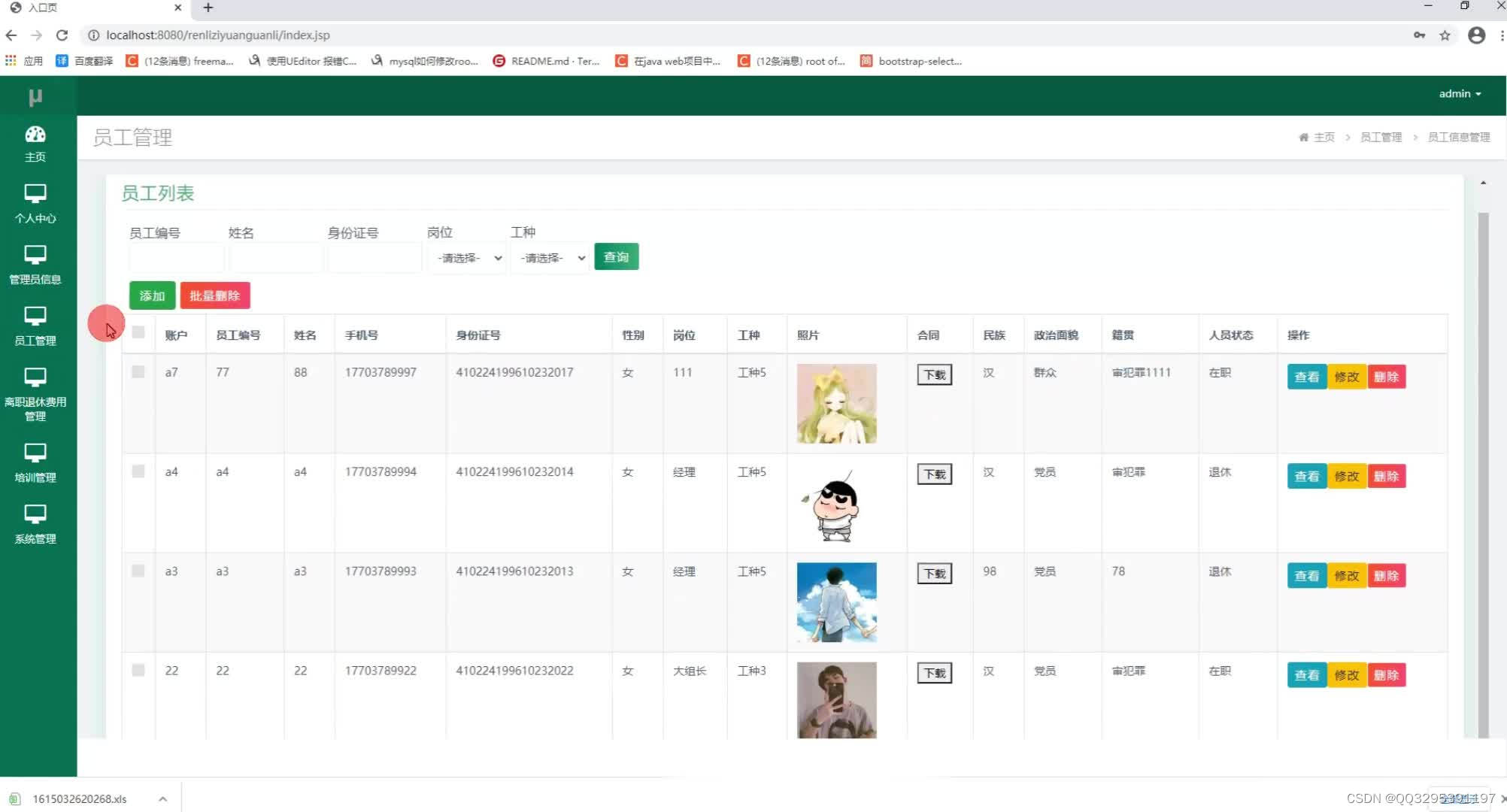Open cartoon photo thumbnail of account a4

click(x=836, y=503)
